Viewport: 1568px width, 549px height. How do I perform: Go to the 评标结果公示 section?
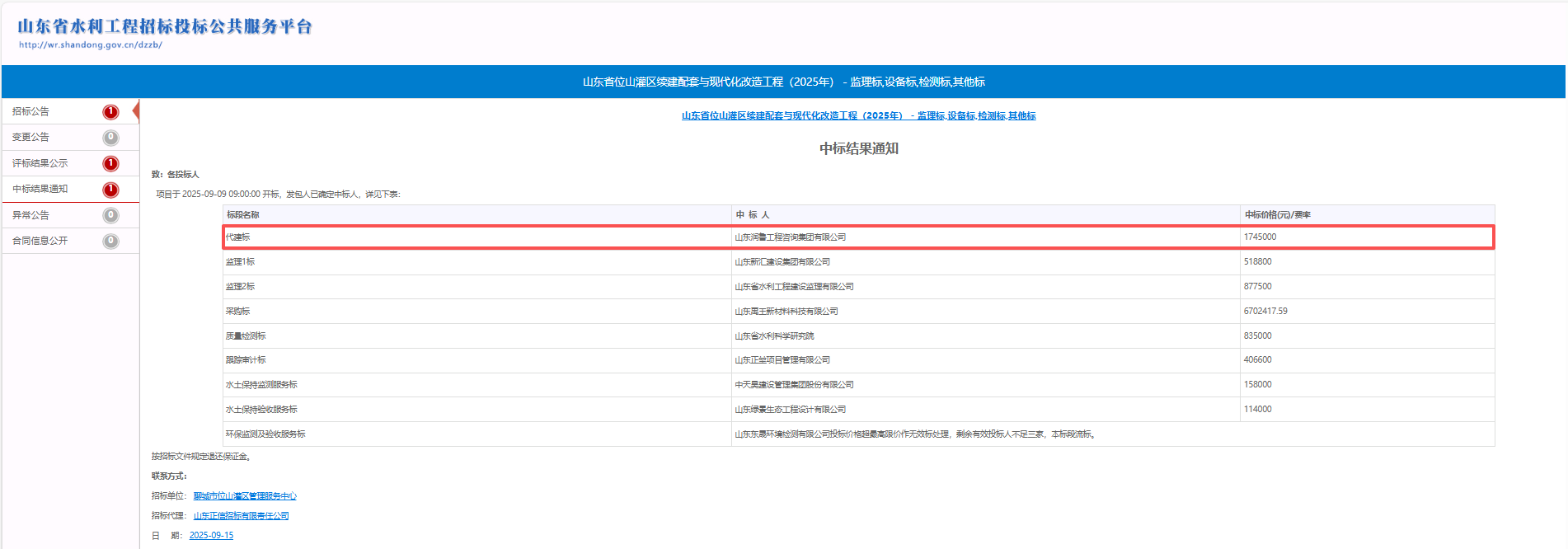point(40,163)
